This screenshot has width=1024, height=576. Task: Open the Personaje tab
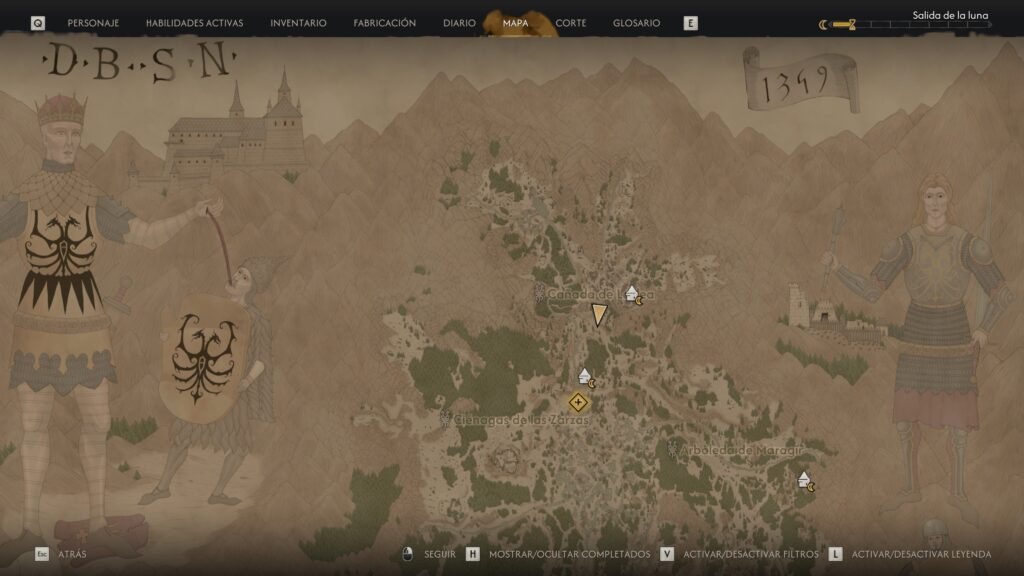[93, 23]
